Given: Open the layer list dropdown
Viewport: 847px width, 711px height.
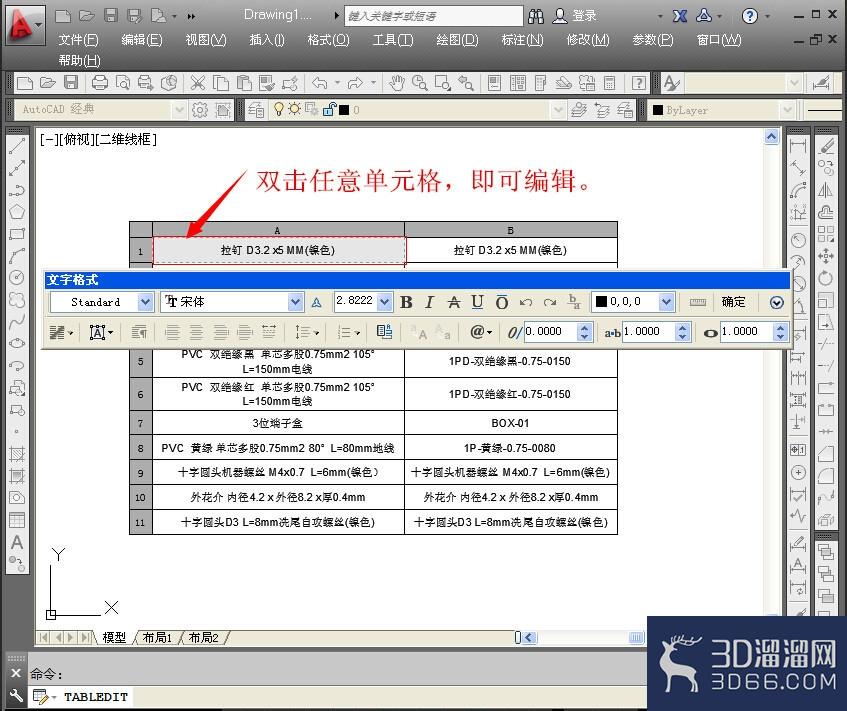Looking at the screenshot, I should [x=558, y=110].
